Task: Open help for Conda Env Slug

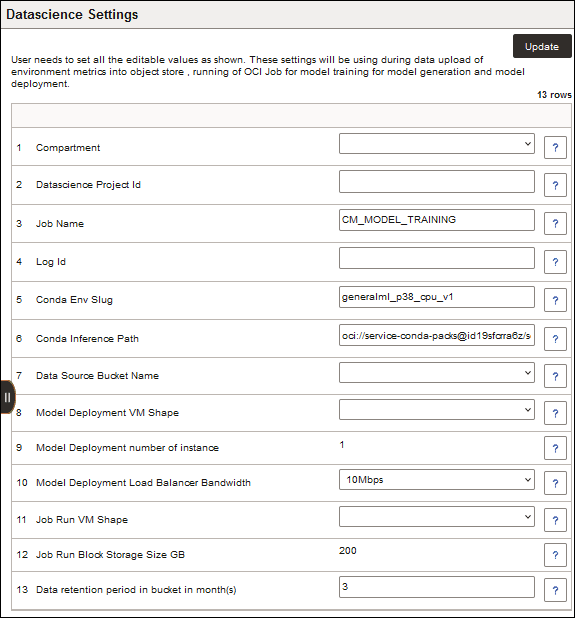Action: [555, 300]
